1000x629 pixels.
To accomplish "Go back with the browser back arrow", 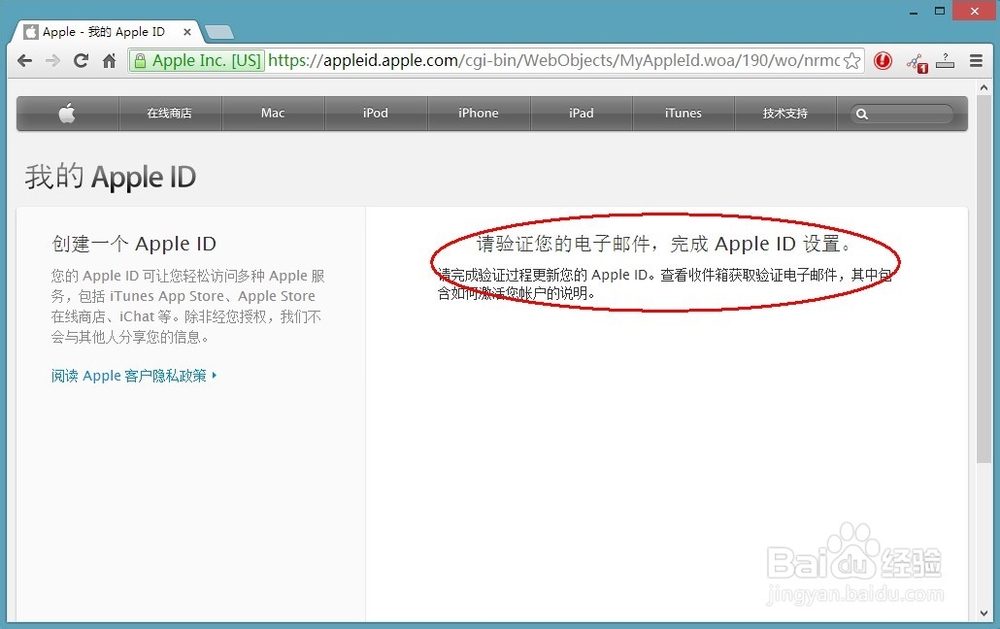I will click(25, 61).
